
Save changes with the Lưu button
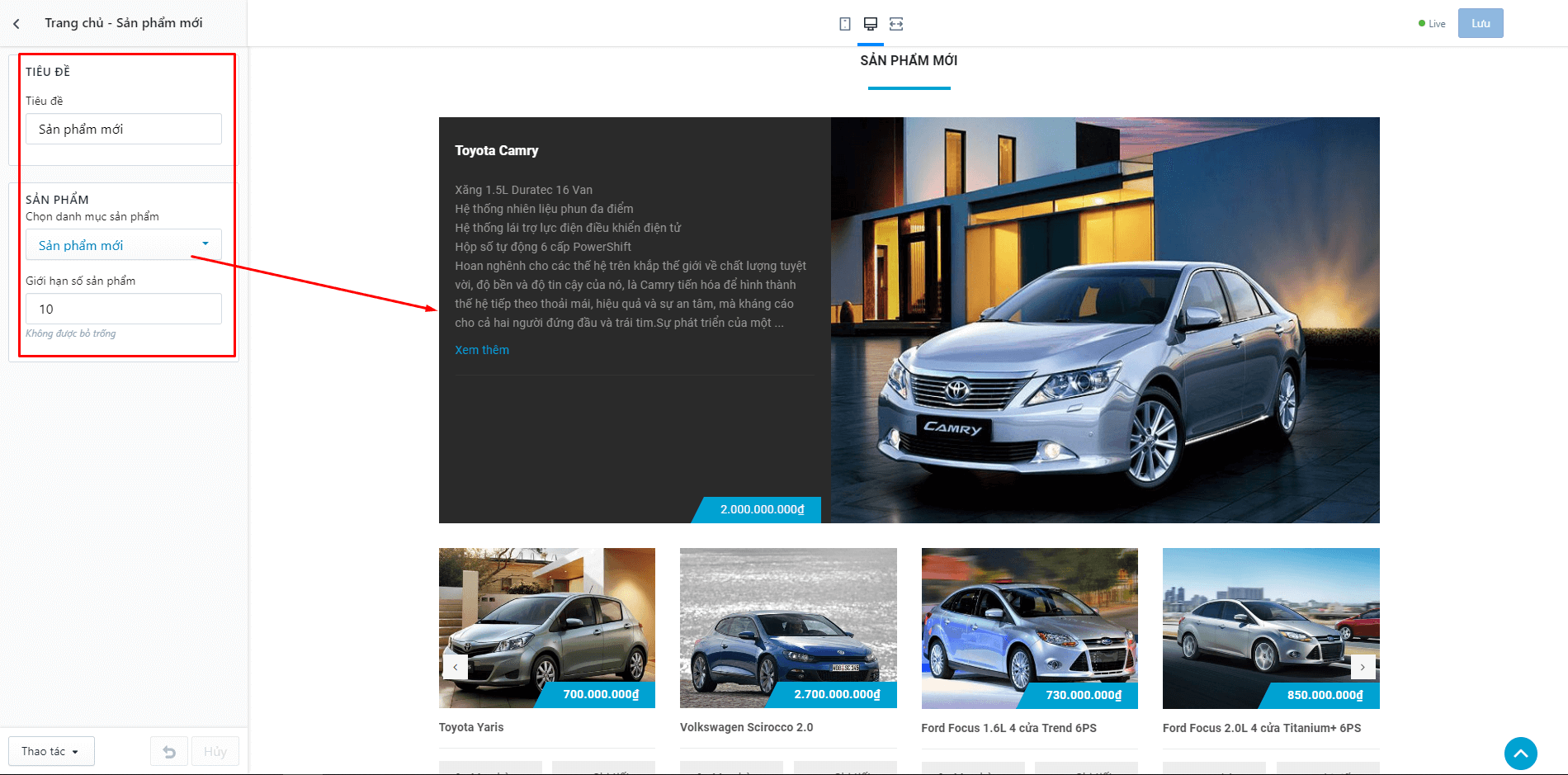tap(1481, 23)
